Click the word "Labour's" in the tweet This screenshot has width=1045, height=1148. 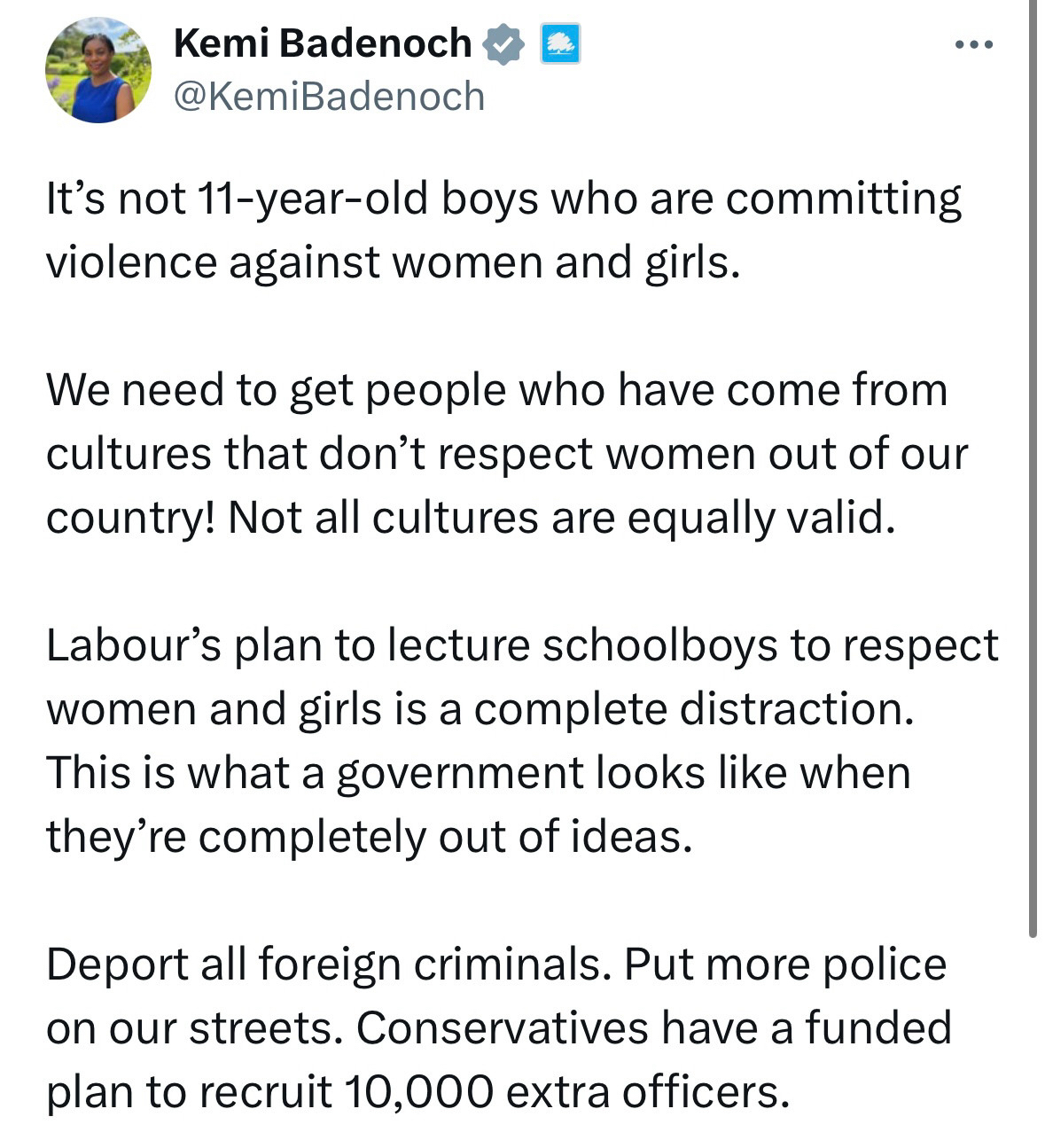coord(133,645)
